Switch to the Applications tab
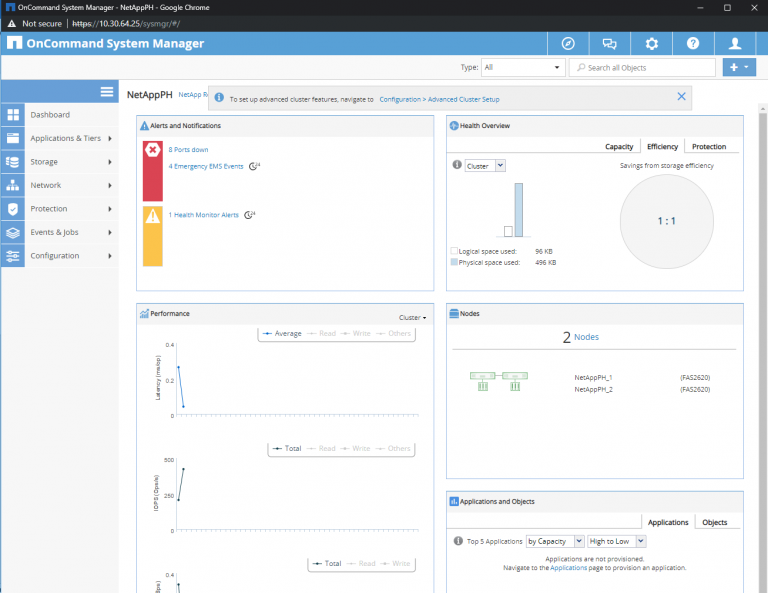This screenshot has width=768, height=593. [x=668, y=522]
